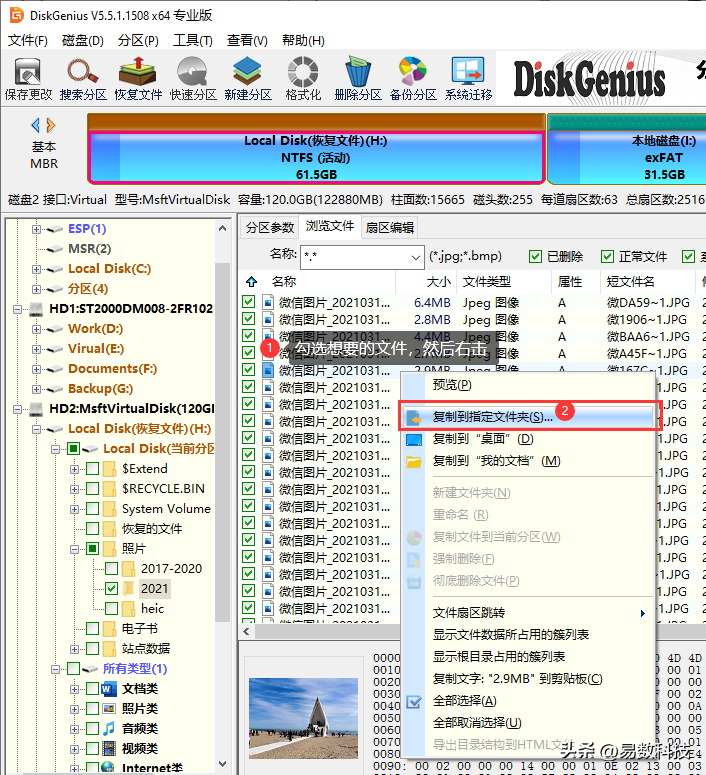Click the beach photo preview thumbnail
The image size is (706, 775).
(x=304, y=718)
